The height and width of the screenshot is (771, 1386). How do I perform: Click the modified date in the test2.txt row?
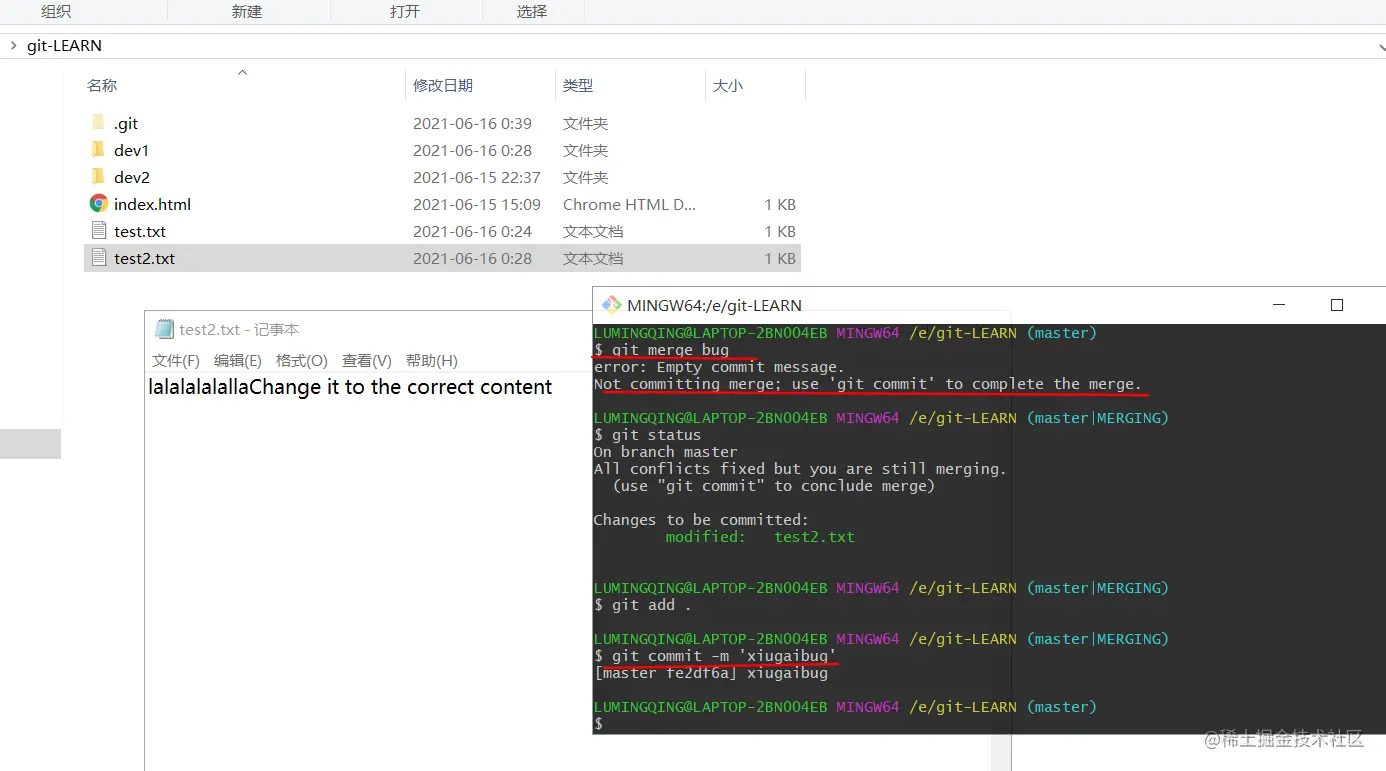[472, 259]
